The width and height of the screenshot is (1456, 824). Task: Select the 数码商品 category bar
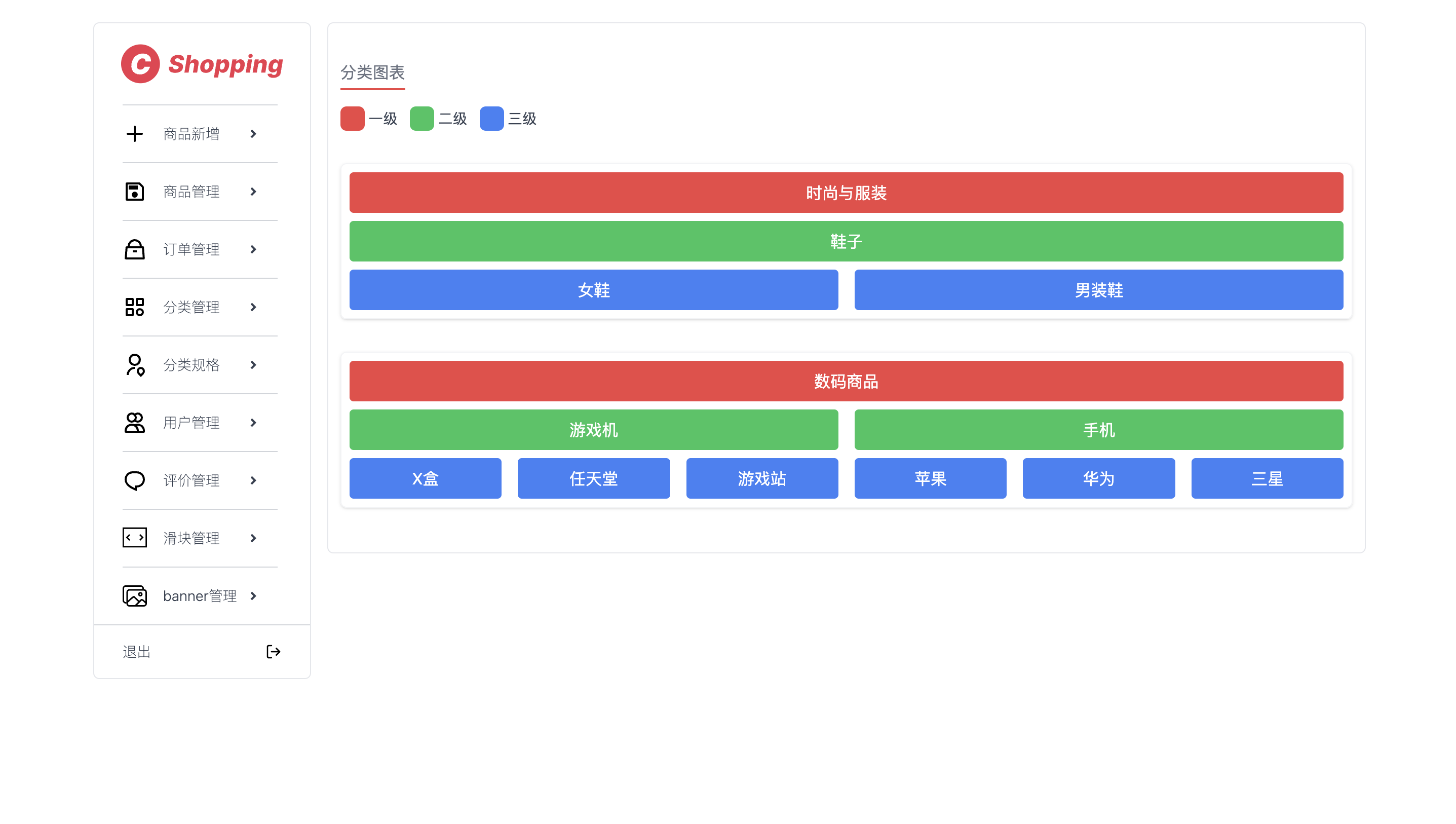point(846,381)
